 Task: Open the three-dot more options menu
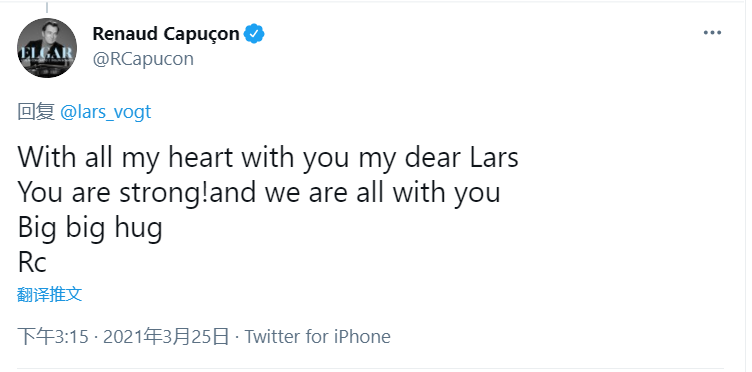[712, 33]
